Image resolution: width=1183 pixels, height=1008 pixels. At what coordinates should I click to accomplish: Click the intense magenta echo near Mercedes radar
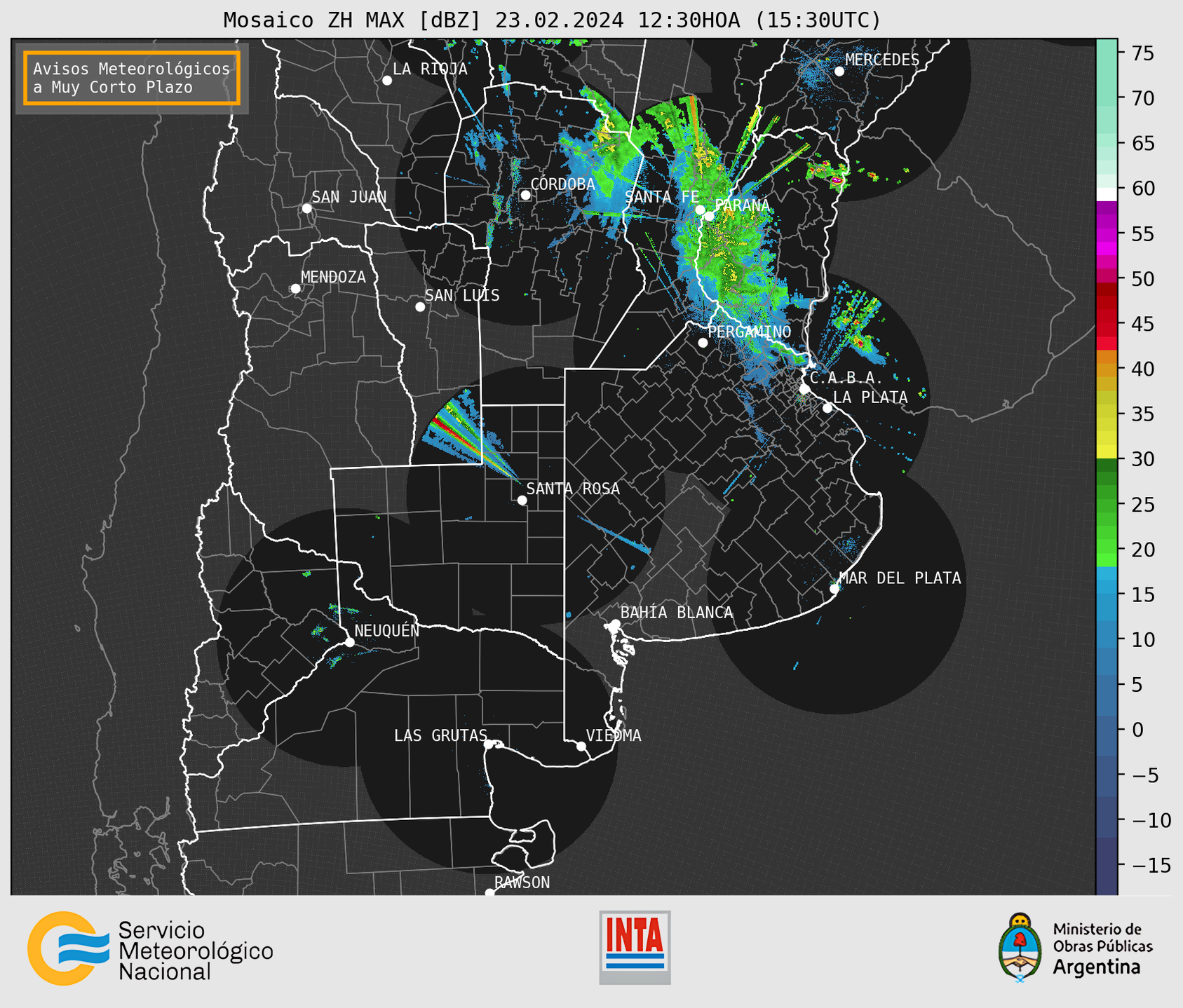click(837, 181)
